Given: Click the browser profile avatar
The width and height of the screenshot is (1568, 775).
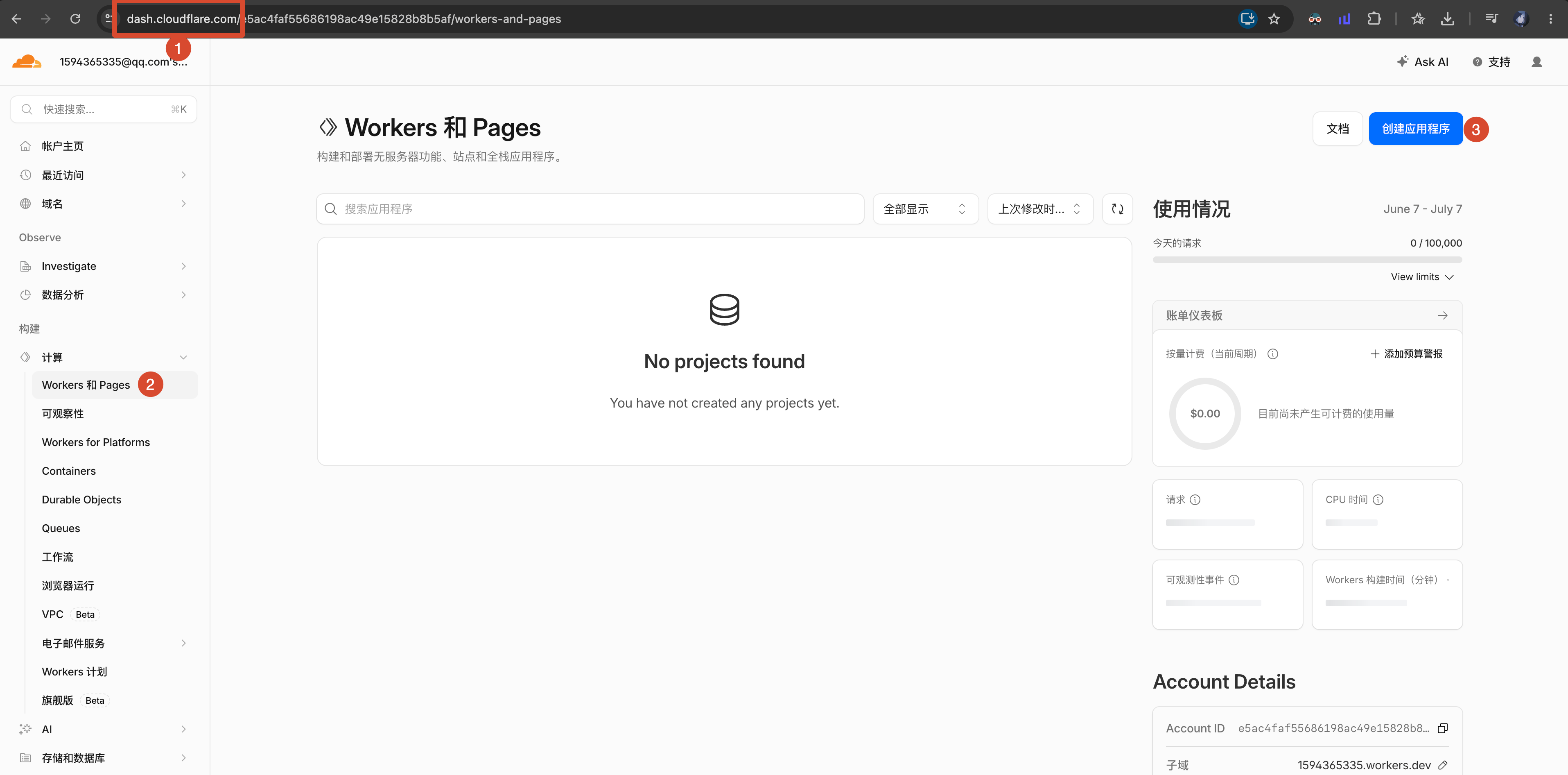Looking at the screenshot, I should pos(1521,19).
